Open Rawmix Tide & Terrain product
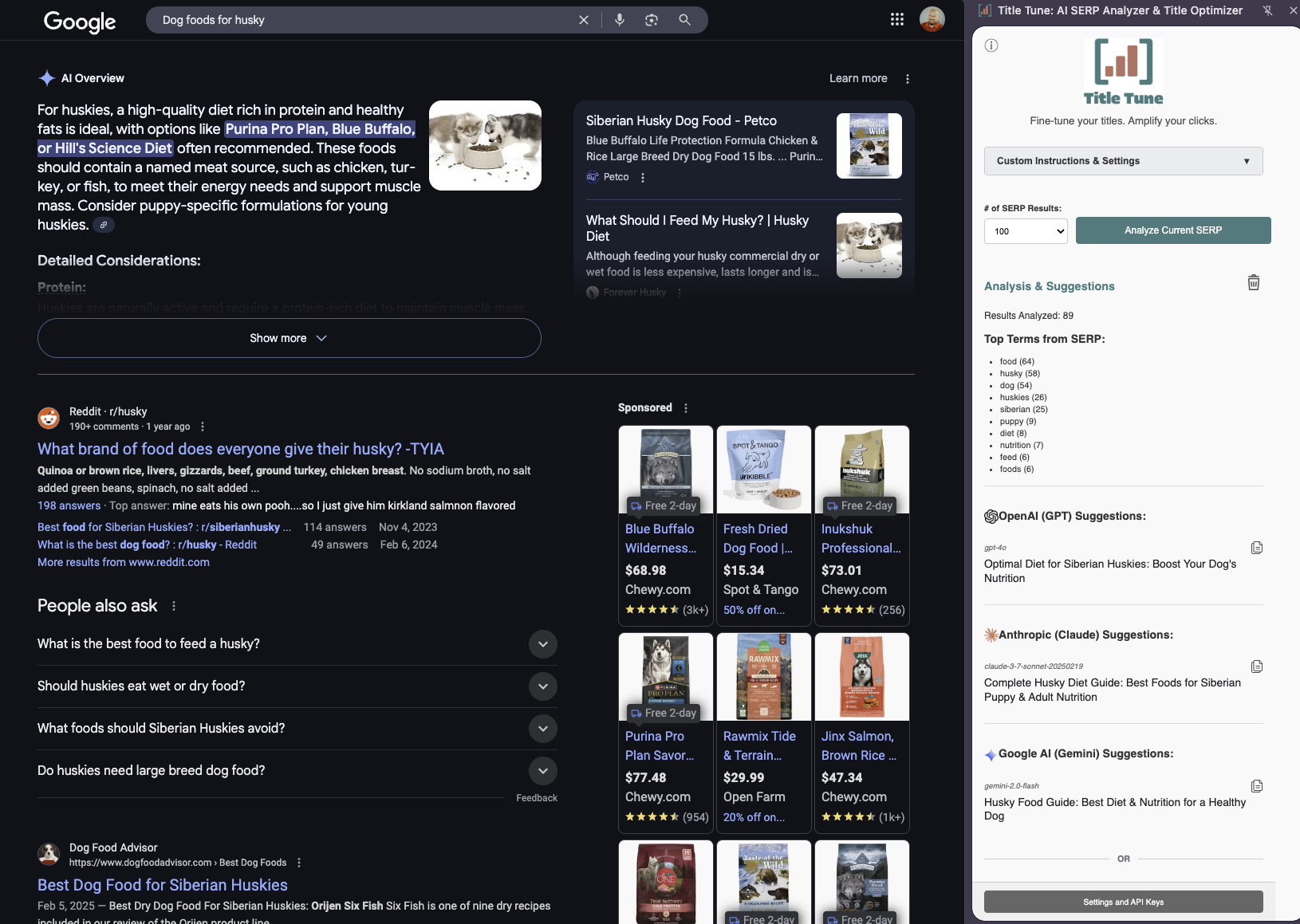This screenshot has width=1300, height=924. 764,732
